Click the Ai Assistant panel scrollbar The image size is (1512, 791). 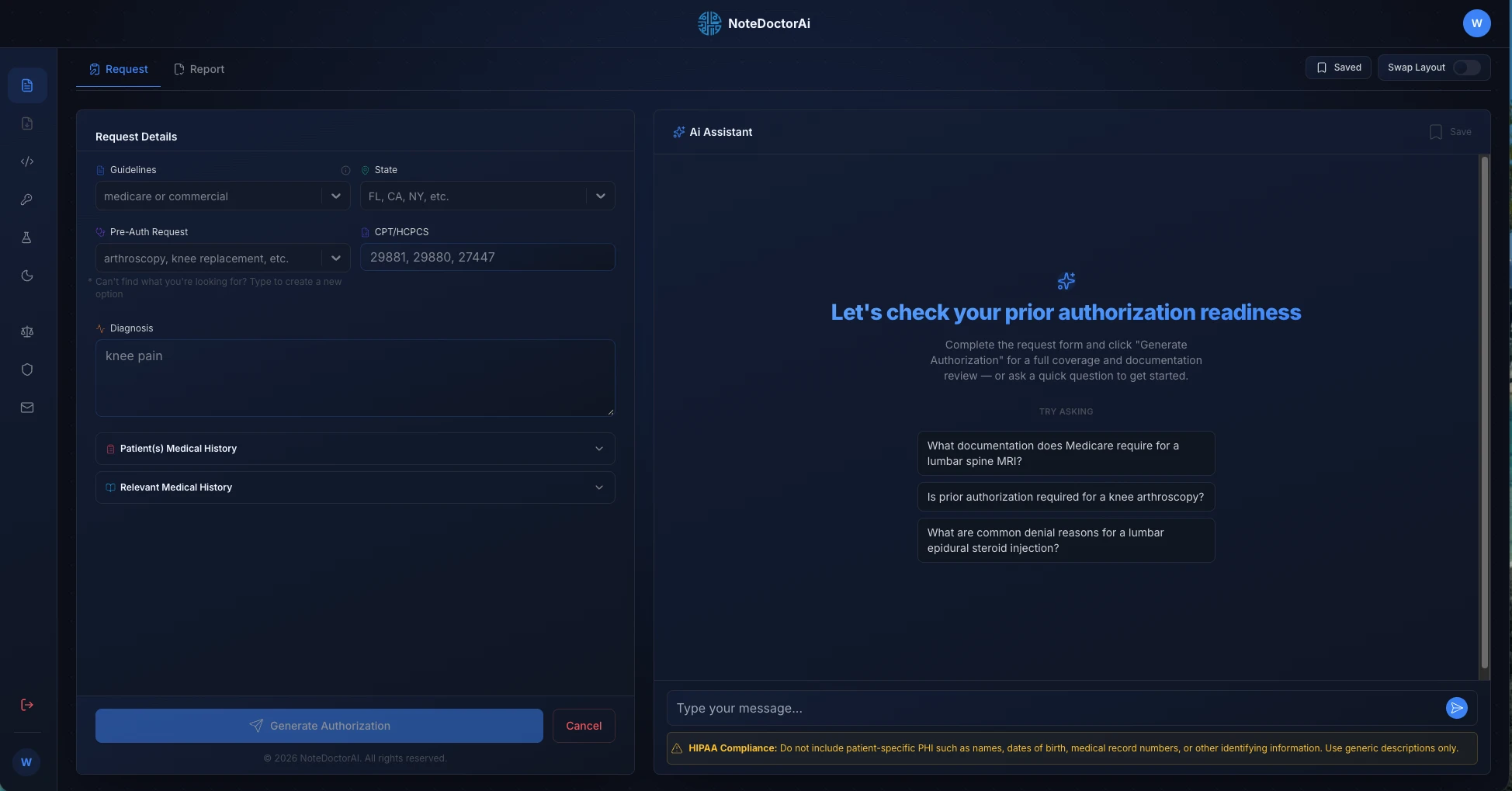(1485, 411)
